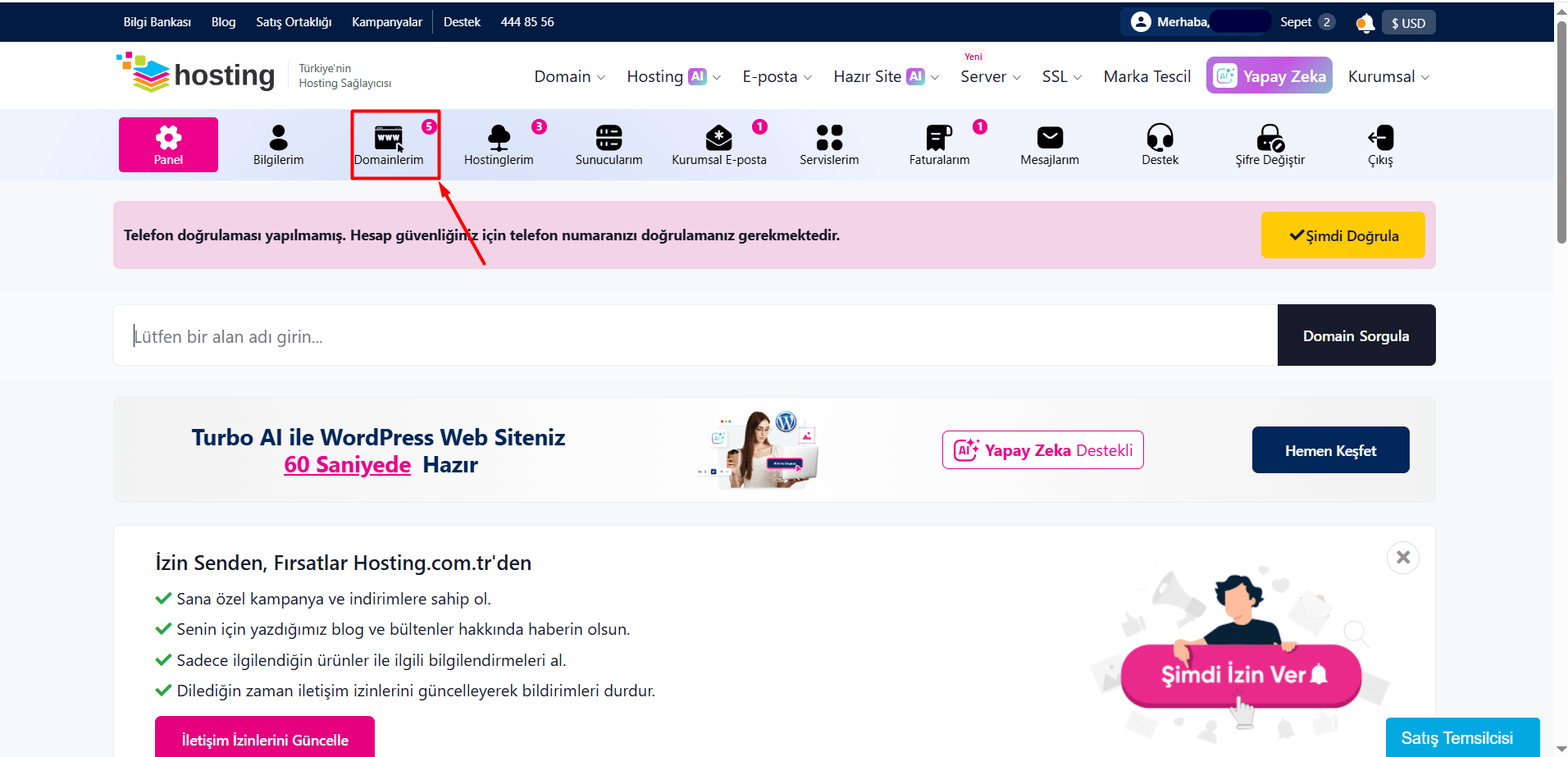Viewport: 1568px width, 757px height.
Task: Click the Şimdi Doğrula button
Action: pyautogui.click(x=1342, y=235)
